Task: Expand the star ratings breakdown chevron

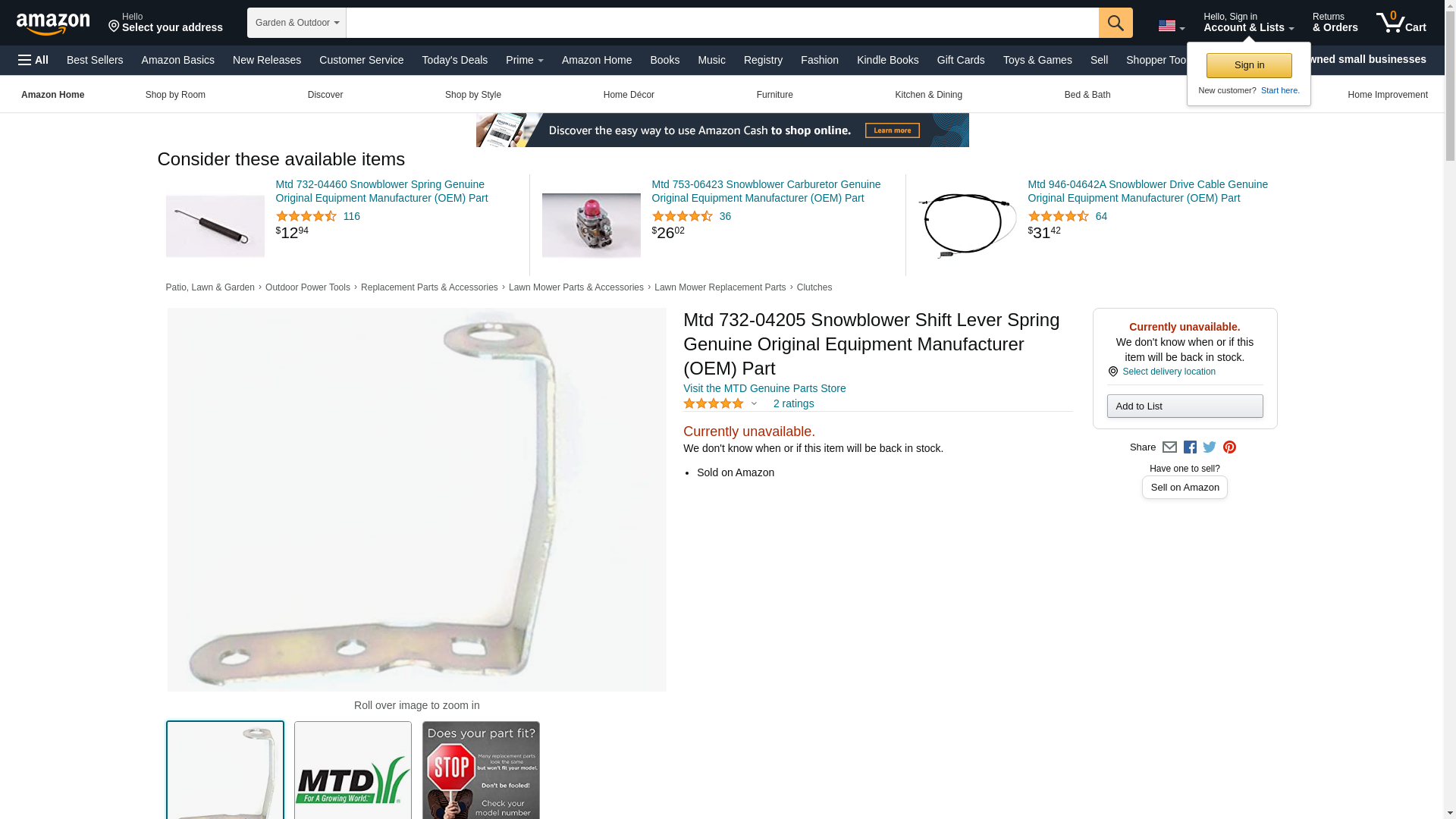Action: click(x=754, y=403)
